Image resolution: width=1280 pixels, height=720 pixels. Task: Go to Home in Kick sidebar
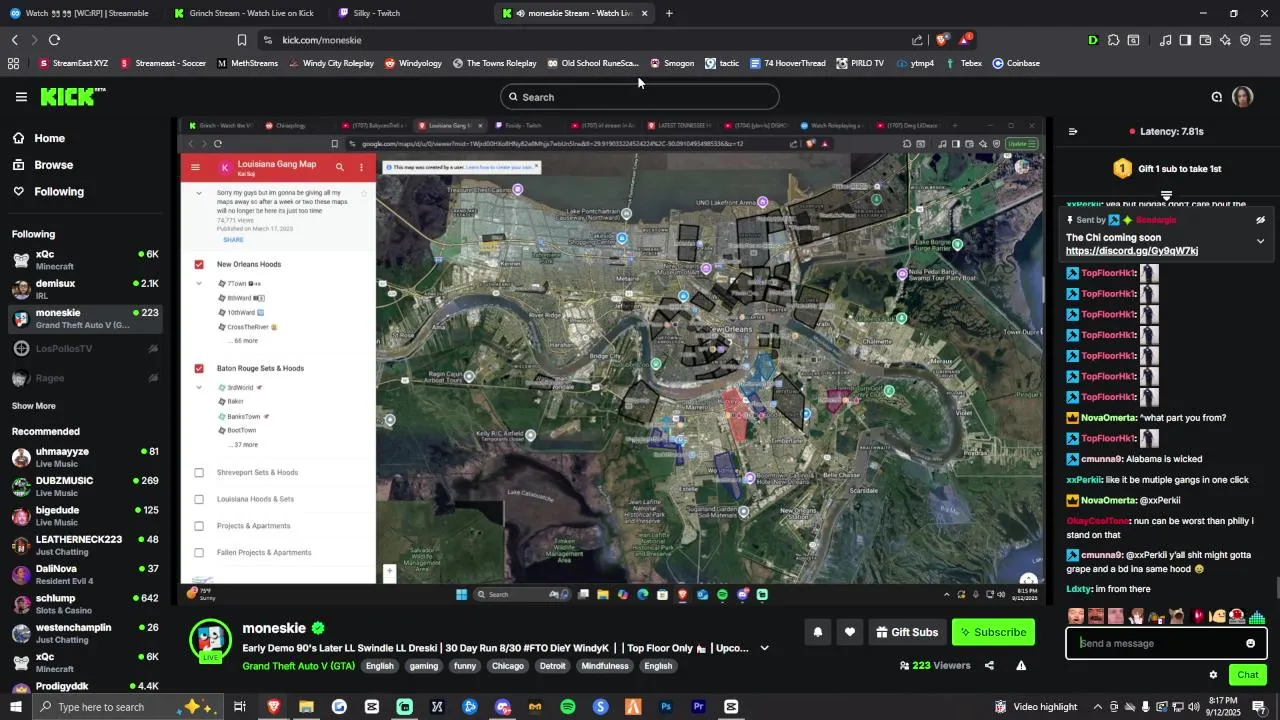pyautogui.click(x=39, y=138)
